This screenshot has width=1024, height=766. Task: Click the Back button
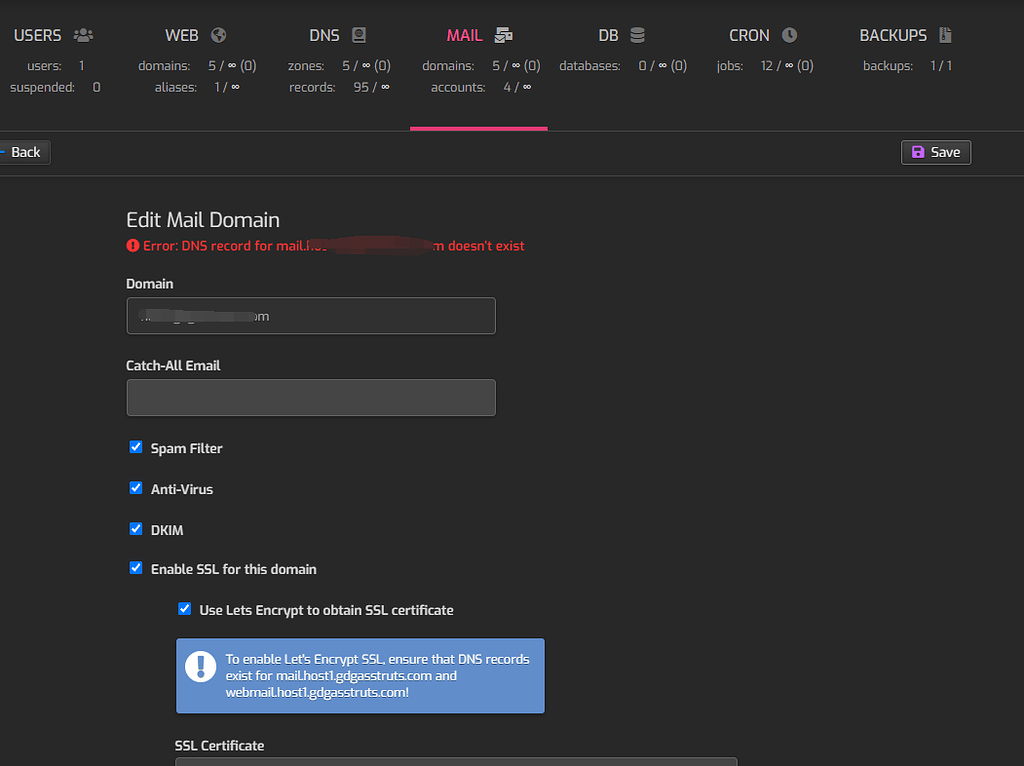point(24,152)
